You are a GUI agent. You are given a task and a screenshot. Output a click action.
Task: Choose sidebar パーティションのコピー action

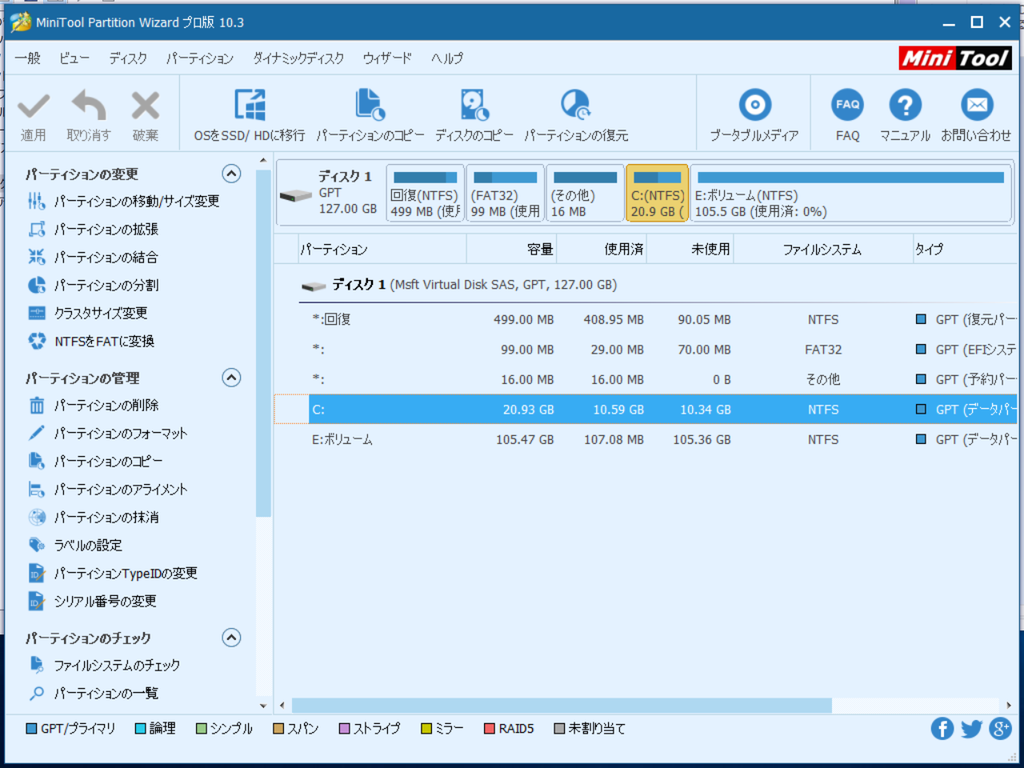[95, 461]
